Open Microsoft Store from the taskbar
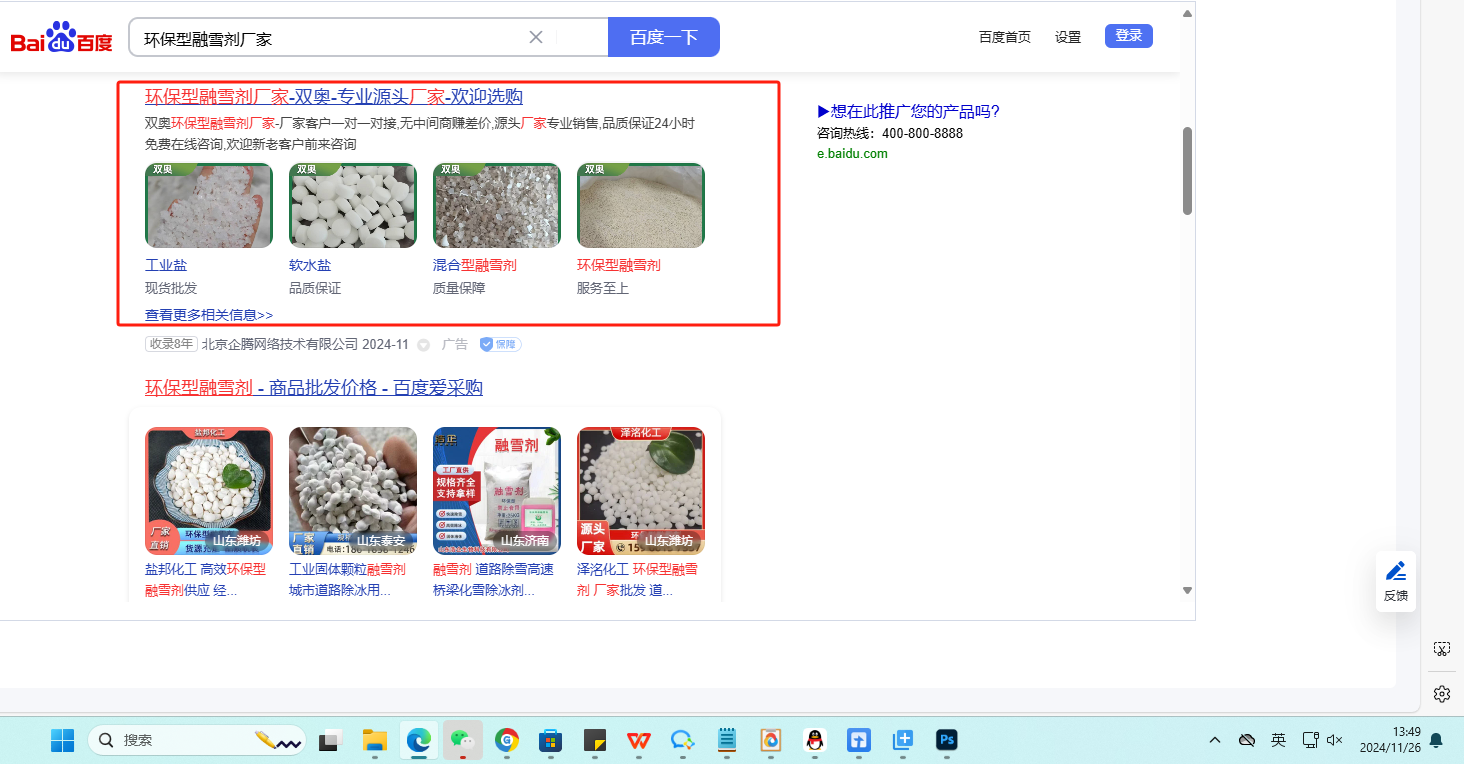Image resolution: width=1464 pixels, height=764 pixels. [x=551, y=740]
